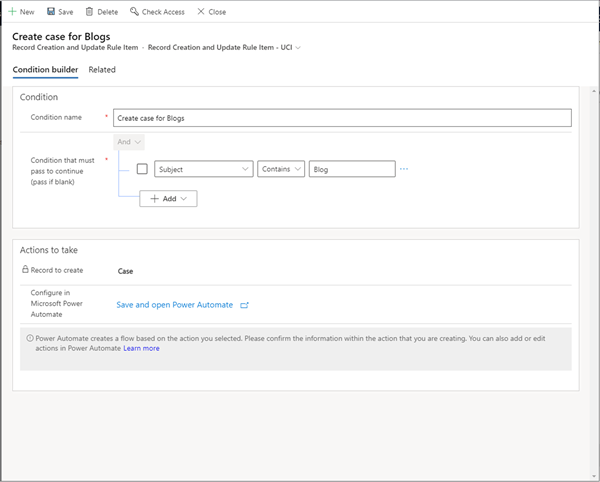Open the ellipsis menu for condition row
Image resolution: width=600 pixels, height=482 pixels.
tap(404, 169)
